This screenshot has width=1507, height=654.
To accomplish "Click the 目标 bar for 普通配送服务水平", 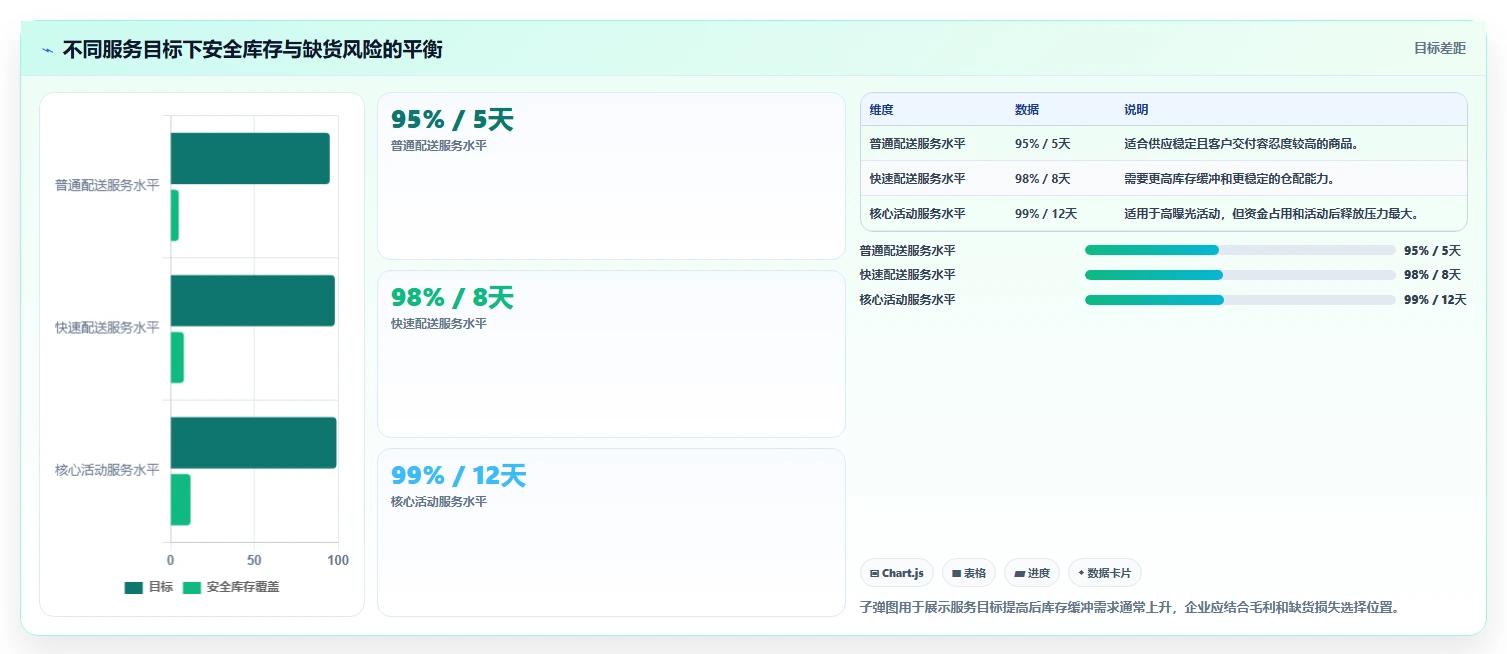I will 250,158.
